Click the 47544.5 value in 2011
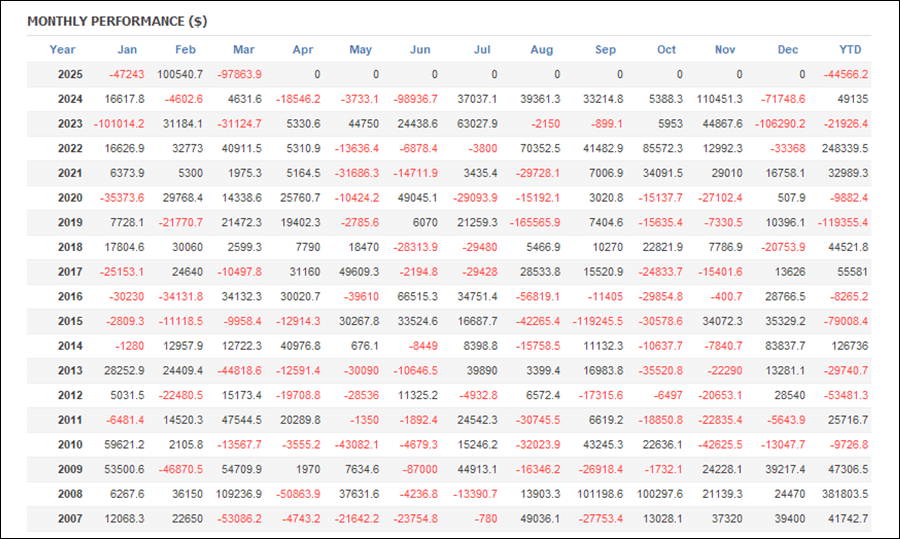900x539 pixels. coord(242,420)
